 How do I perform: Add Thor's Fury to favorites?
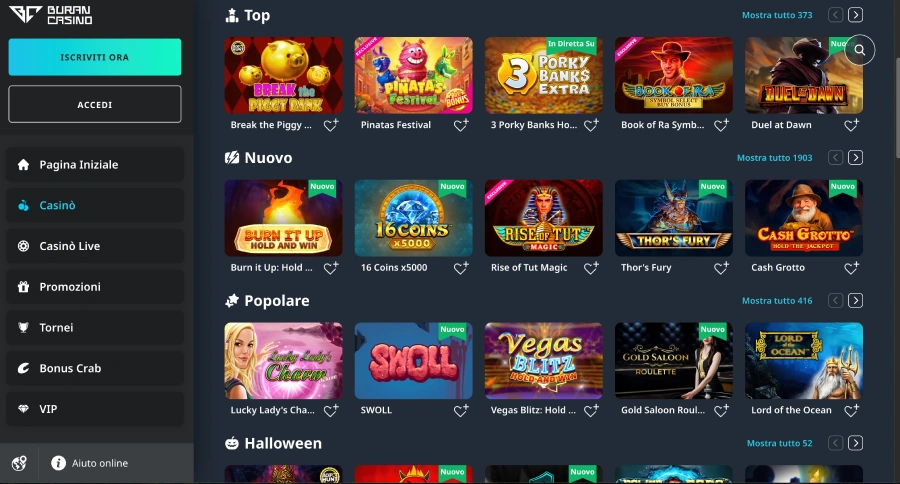coord(721,268)
